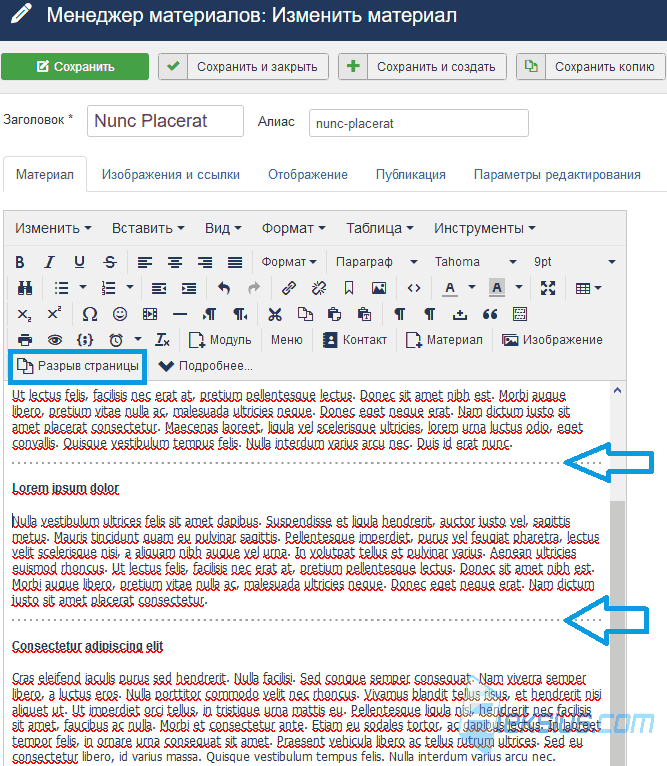
Task: Click the Разрыв страницы button
Action: coord(78,366)
